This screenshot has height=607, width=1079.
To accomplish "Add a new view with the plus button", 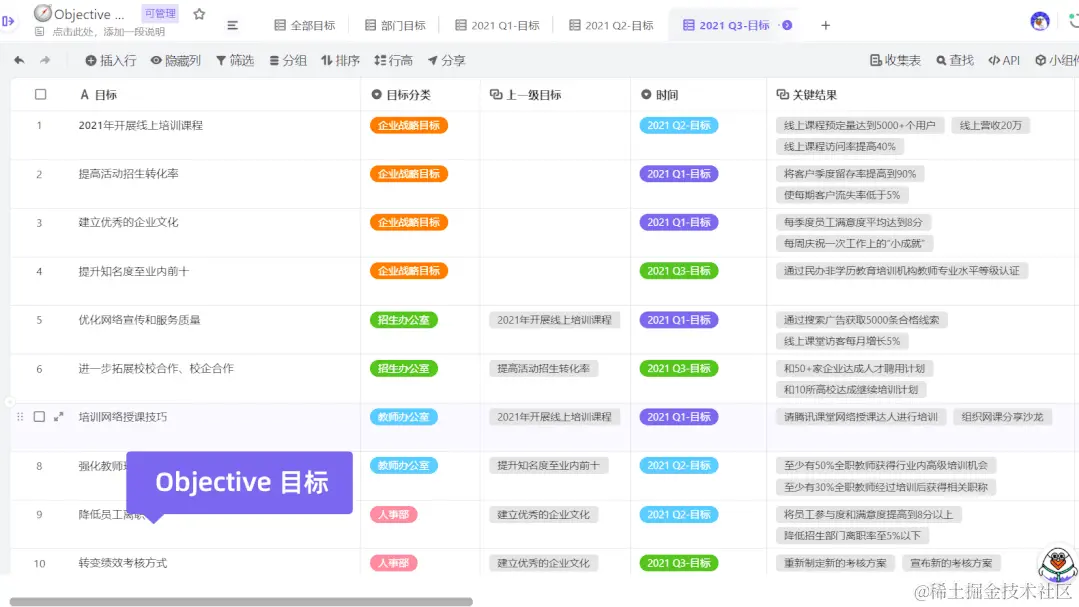I will coord(826,25).
